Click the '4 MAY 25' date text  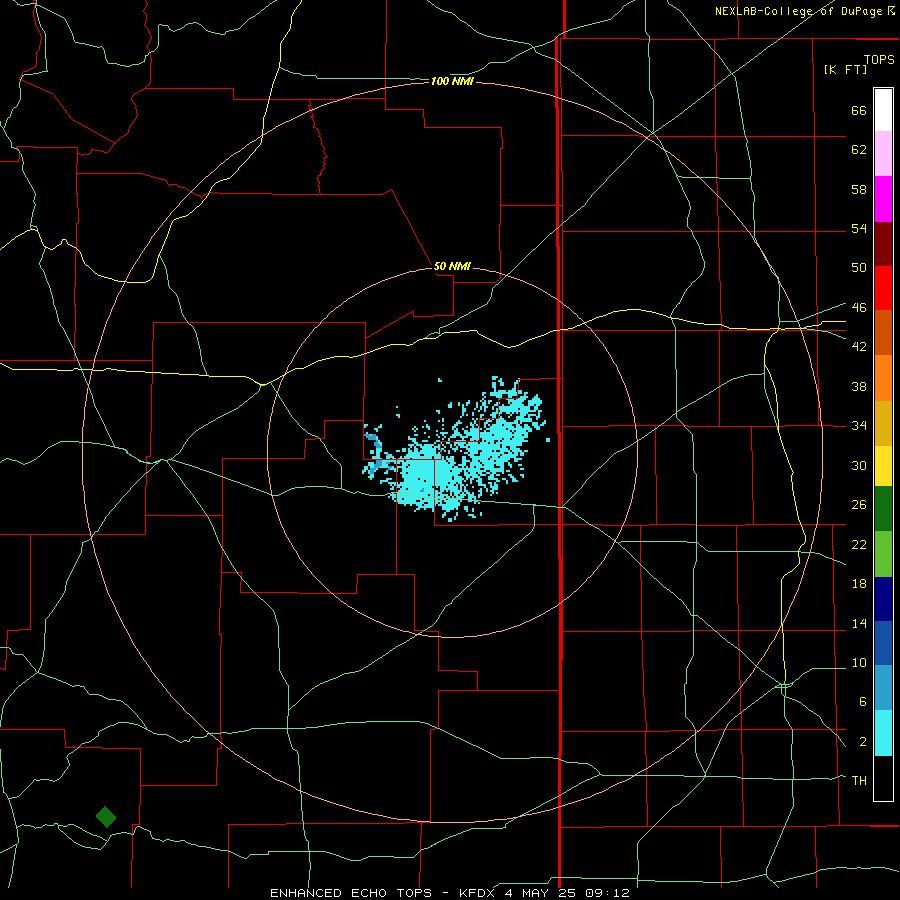[541, 893]
